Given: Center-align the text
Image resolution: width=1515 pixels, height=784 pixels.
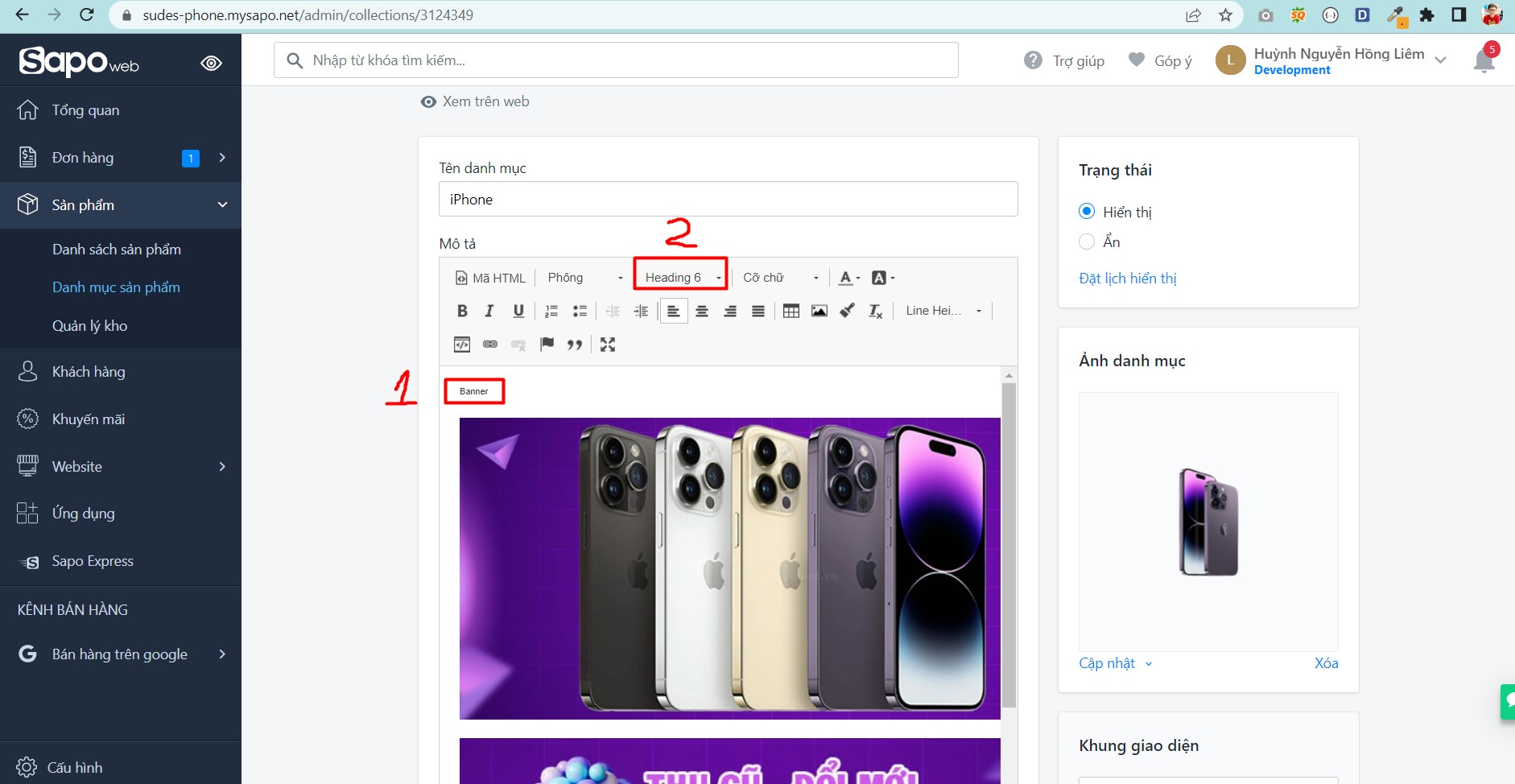Looking at the screenshot, I should pyautogui.click(x=702, y=311).
